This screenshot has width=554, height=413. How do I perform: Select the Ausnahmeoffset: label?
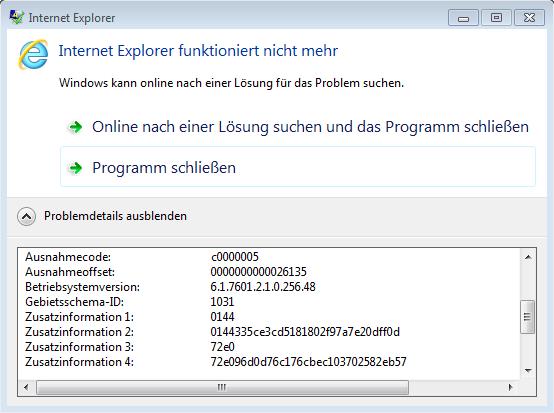tap(70, 272)
